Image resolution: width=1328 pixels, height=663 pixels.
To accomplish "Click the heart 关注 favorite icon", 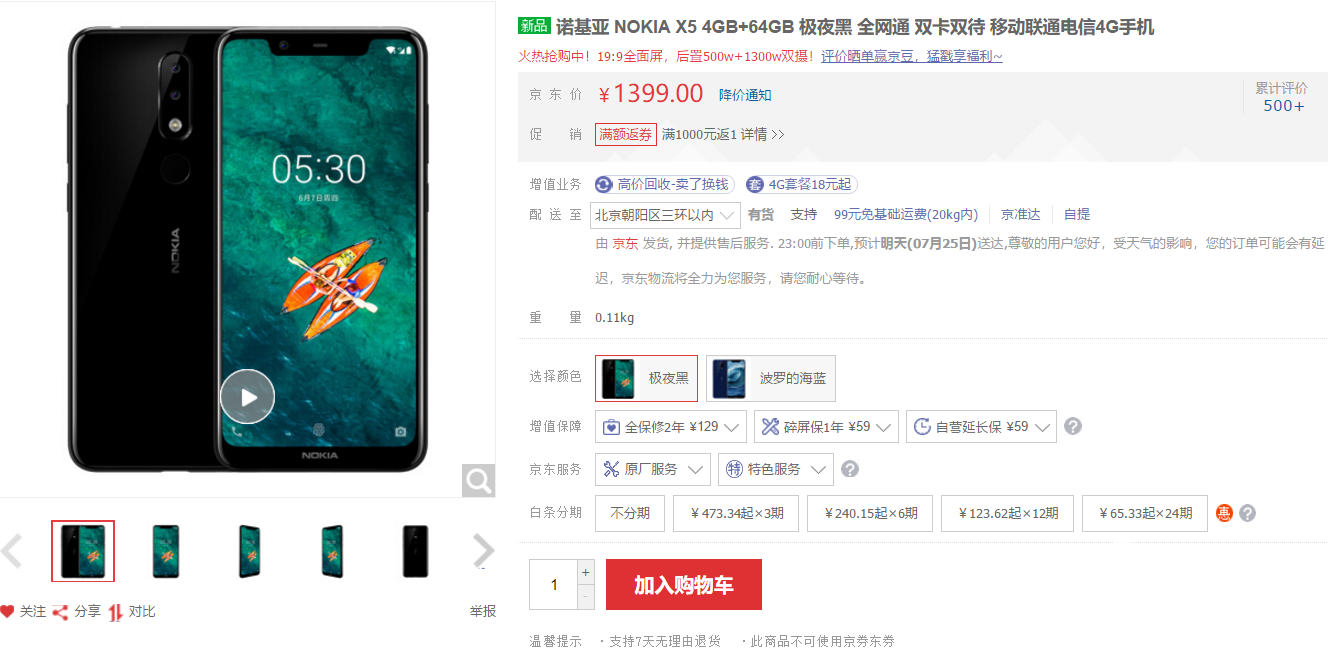I will tap(8, 611).
